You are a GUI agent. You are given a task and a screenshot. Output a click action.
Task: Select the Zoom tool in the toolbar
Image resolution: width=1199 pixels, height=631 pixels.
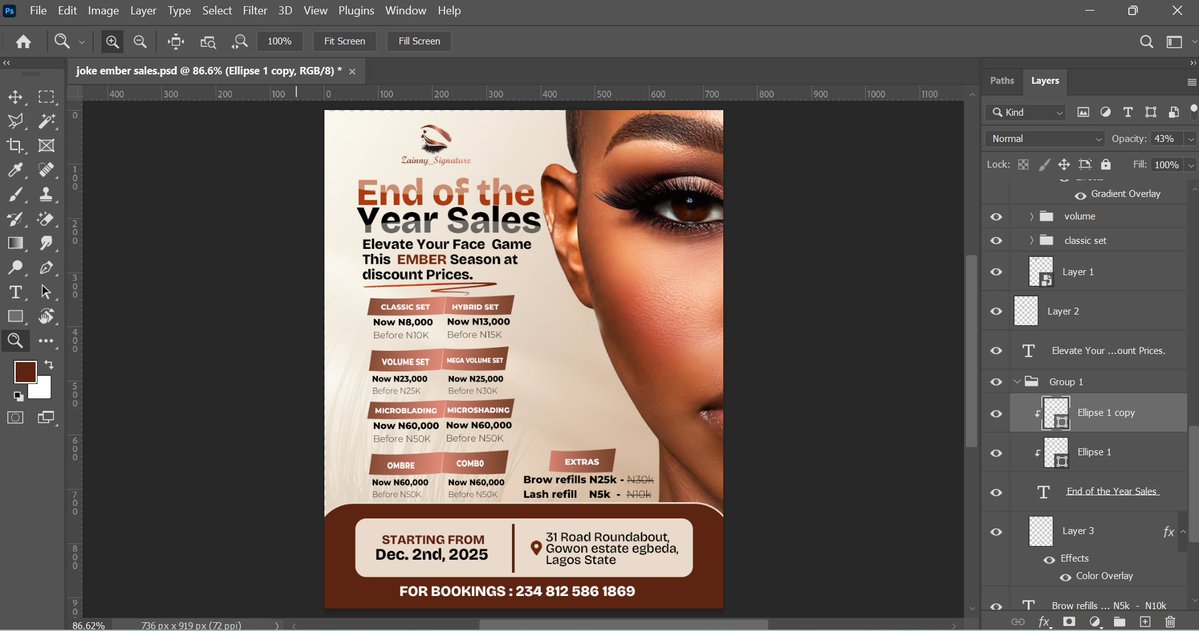(14, 341)
